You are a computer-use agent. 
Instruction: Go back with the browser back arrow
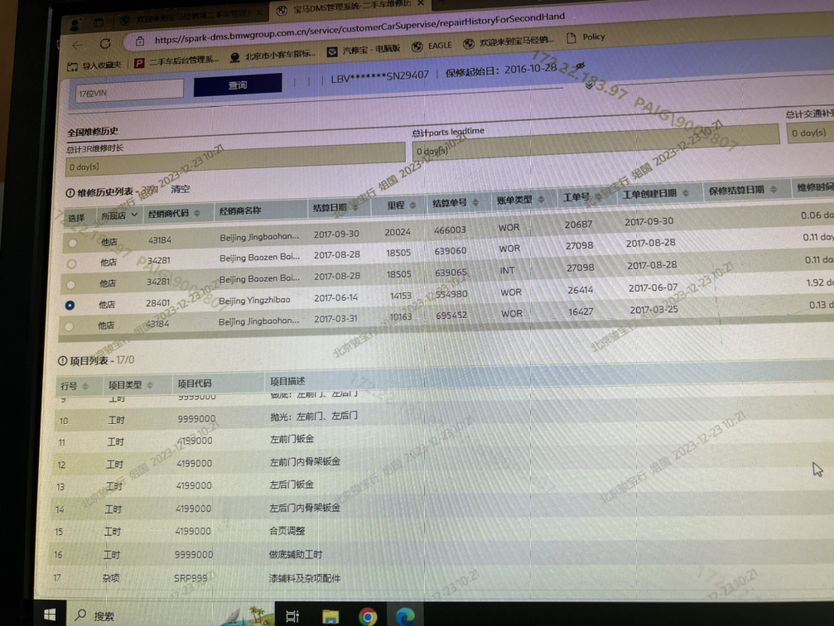click(x=78, y=45)
